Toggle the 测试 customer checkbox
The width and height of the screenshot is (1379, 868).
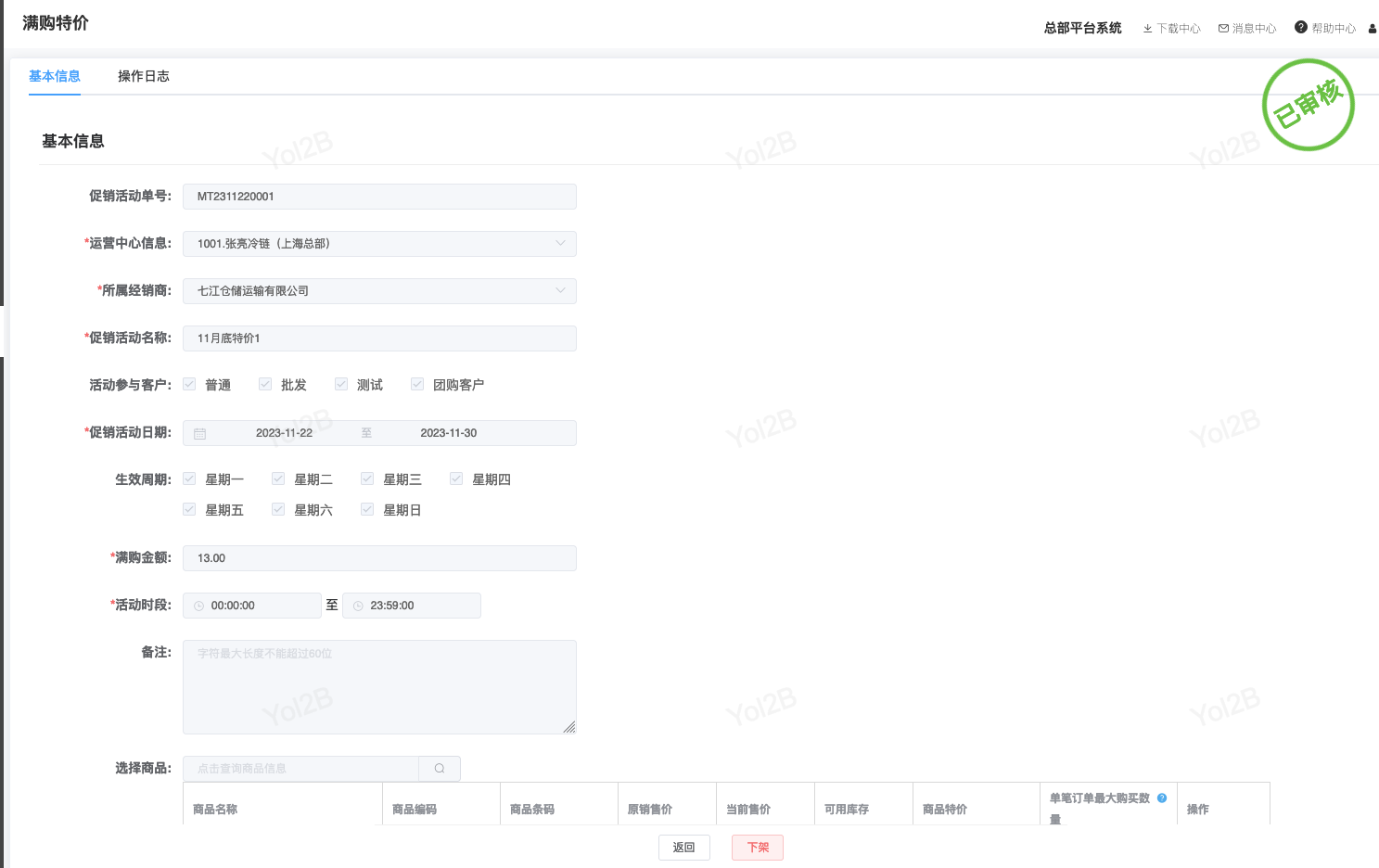[x=341, y=384]
